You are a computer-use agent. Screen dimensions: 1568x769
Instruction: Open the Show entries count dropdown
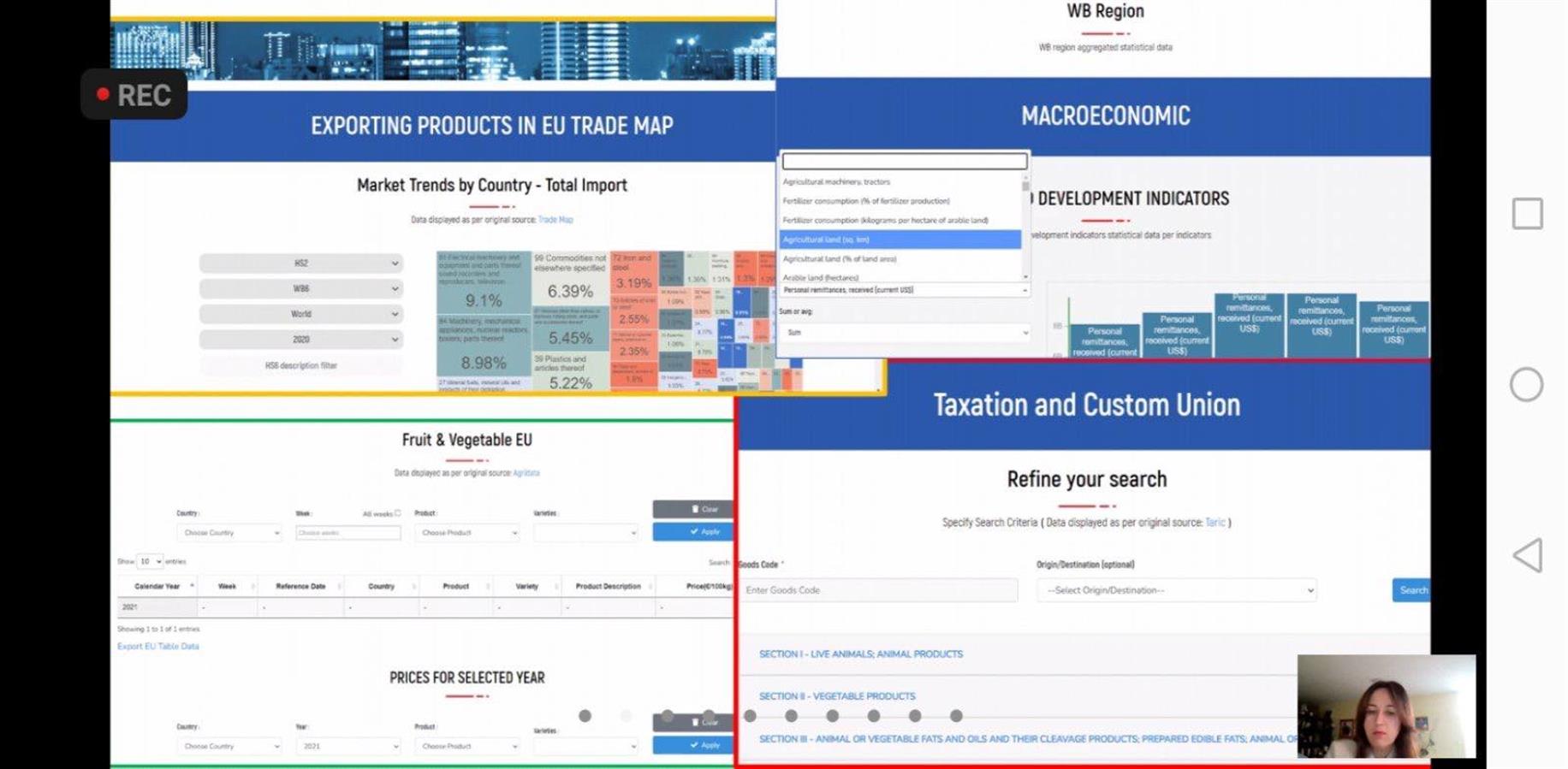(150, 562)
